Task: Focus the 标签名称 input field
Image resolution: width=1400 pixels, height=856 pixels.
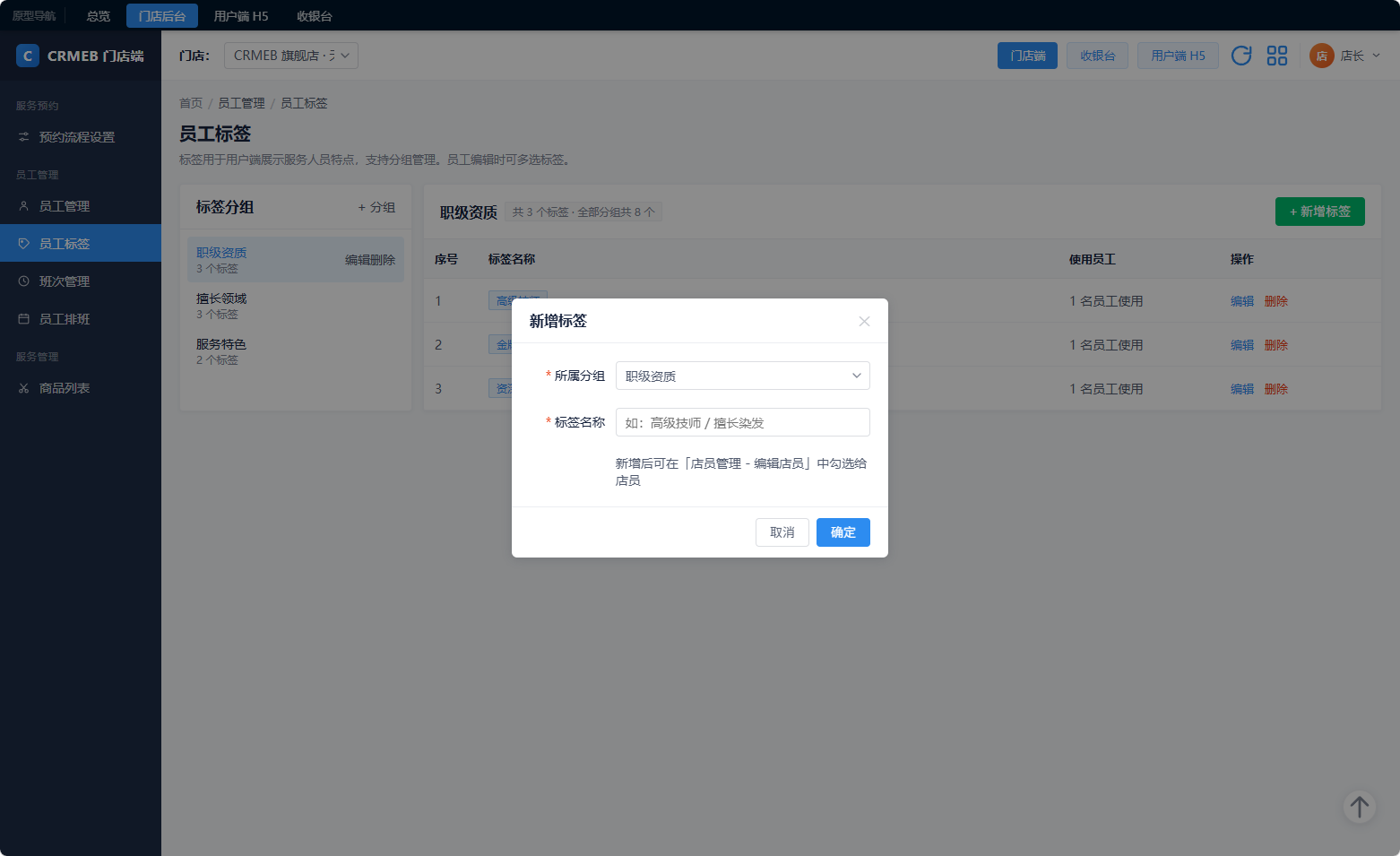Action: (x=742, y=422)
